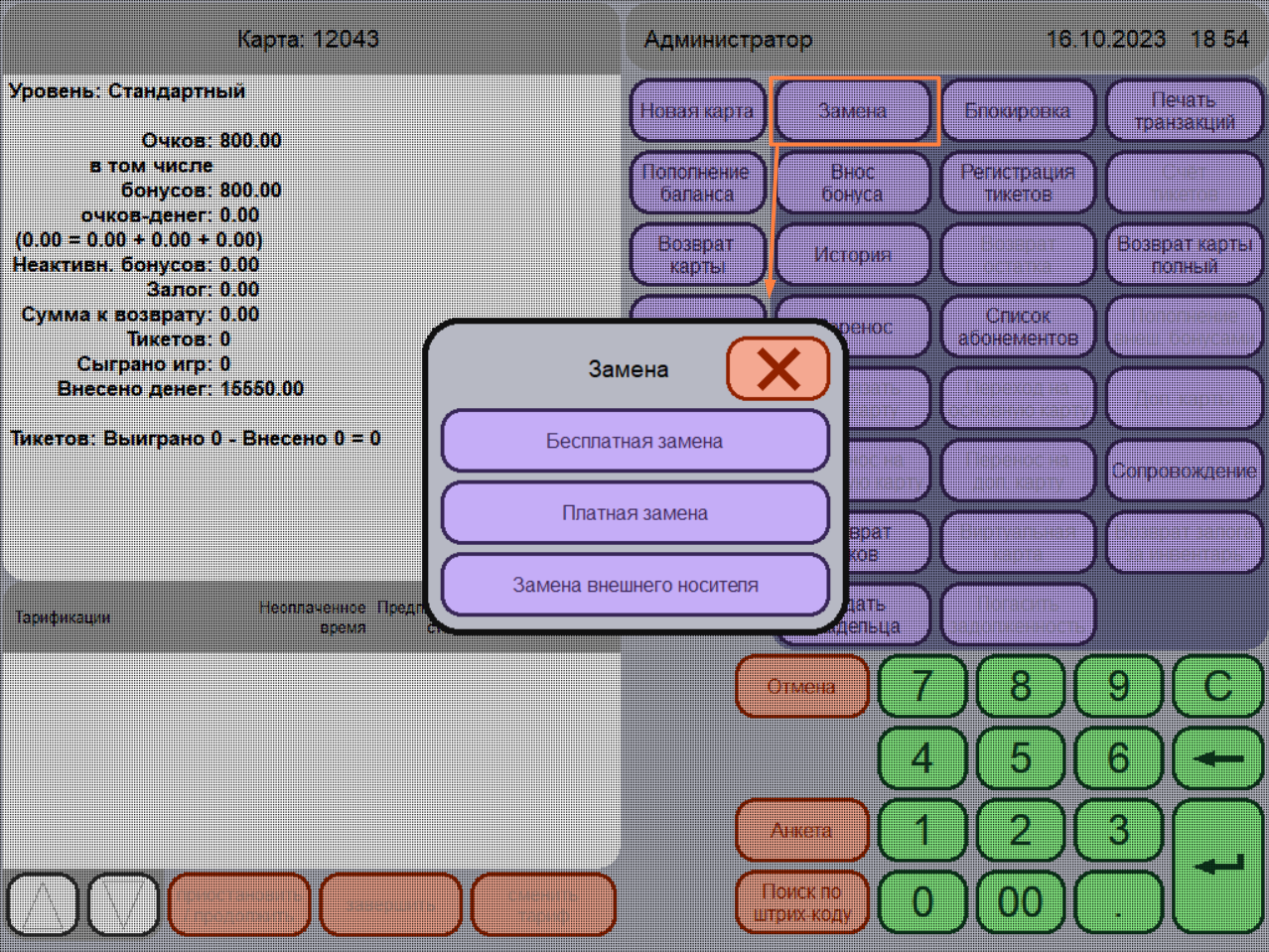Tap keypad digit 1
The width and height of the screenshot is (1269, 952).
923,830
